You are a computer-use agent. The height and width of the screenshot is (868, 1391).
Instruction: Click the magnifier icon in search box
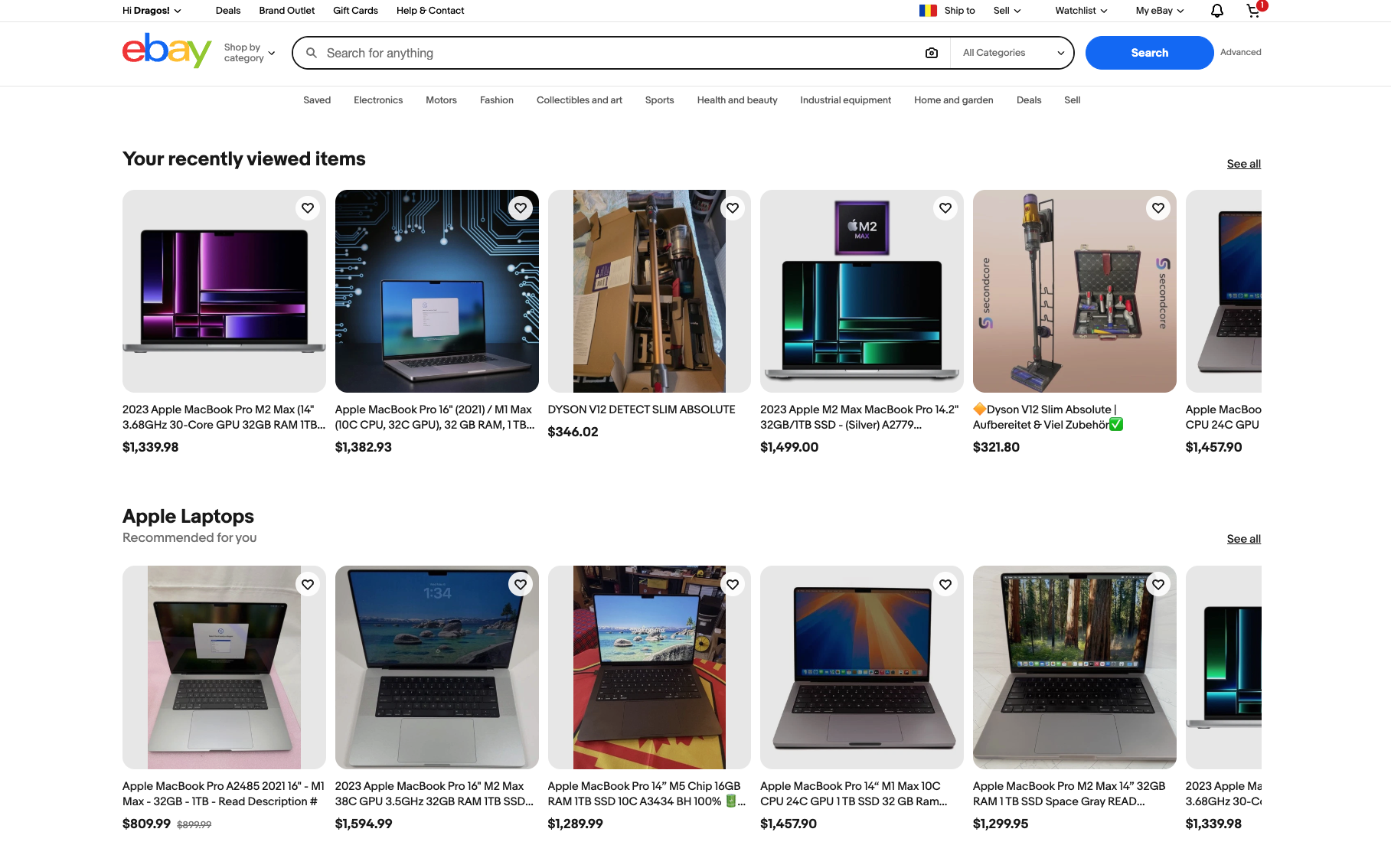coord(312,53)
